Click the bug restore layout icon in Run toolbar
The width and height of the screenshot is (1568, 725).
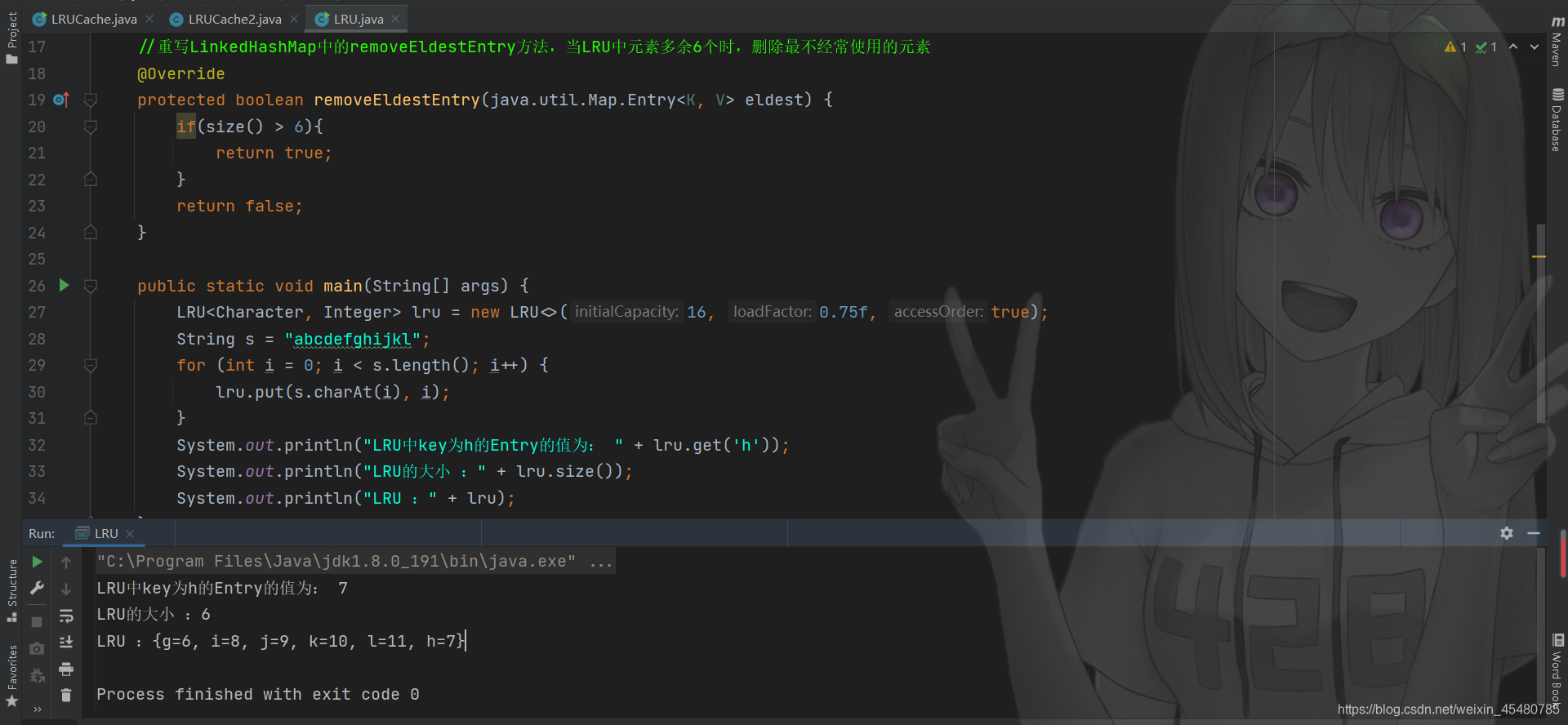click(37, 675)
